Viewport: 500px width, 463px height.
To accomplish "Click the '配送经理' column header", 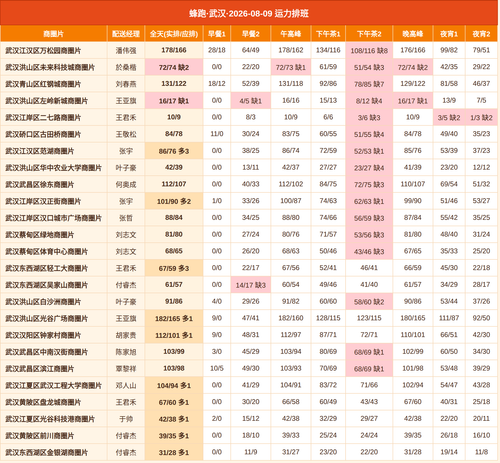I will [x=126, y=34].
